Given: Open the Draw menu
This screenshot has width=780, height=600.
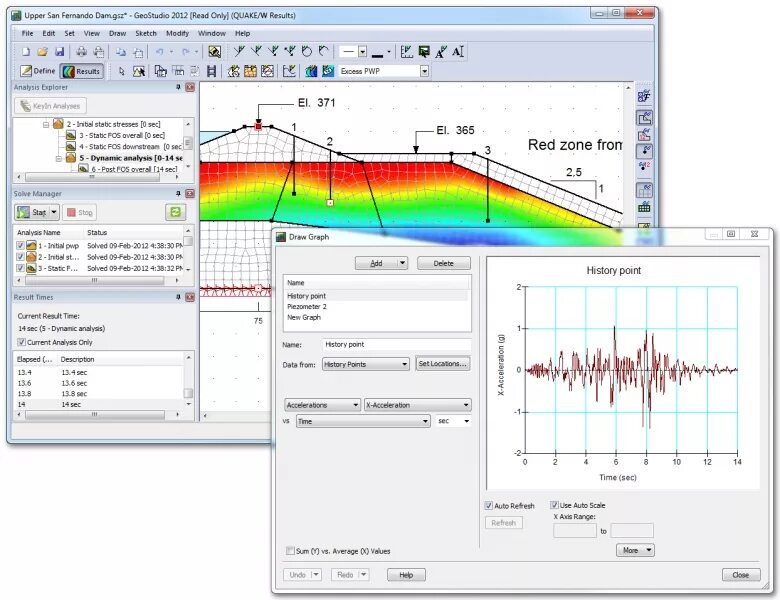Looking at the screenshot, I should (117, 33).
